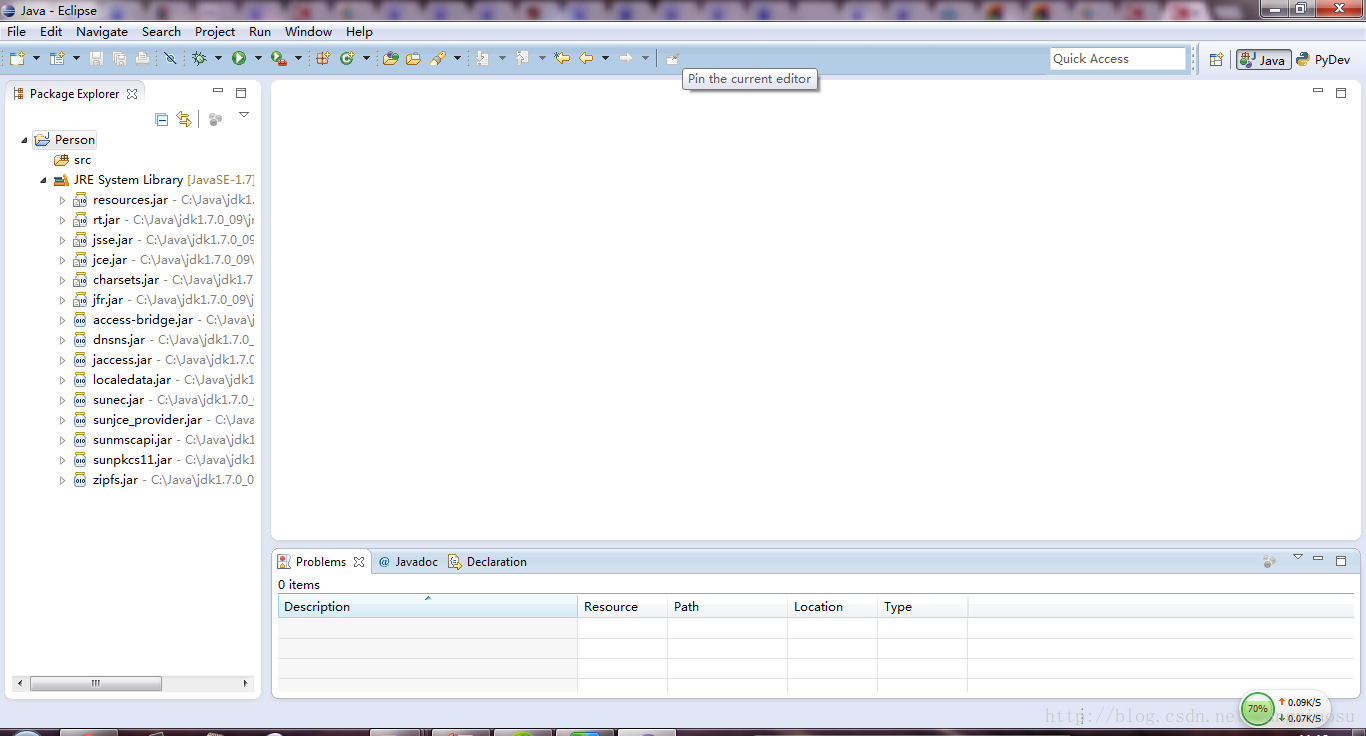The width and height of the screenshot is (1366, 736).
Task: Switch to the Java perspective
Action: coord(1263,60)
